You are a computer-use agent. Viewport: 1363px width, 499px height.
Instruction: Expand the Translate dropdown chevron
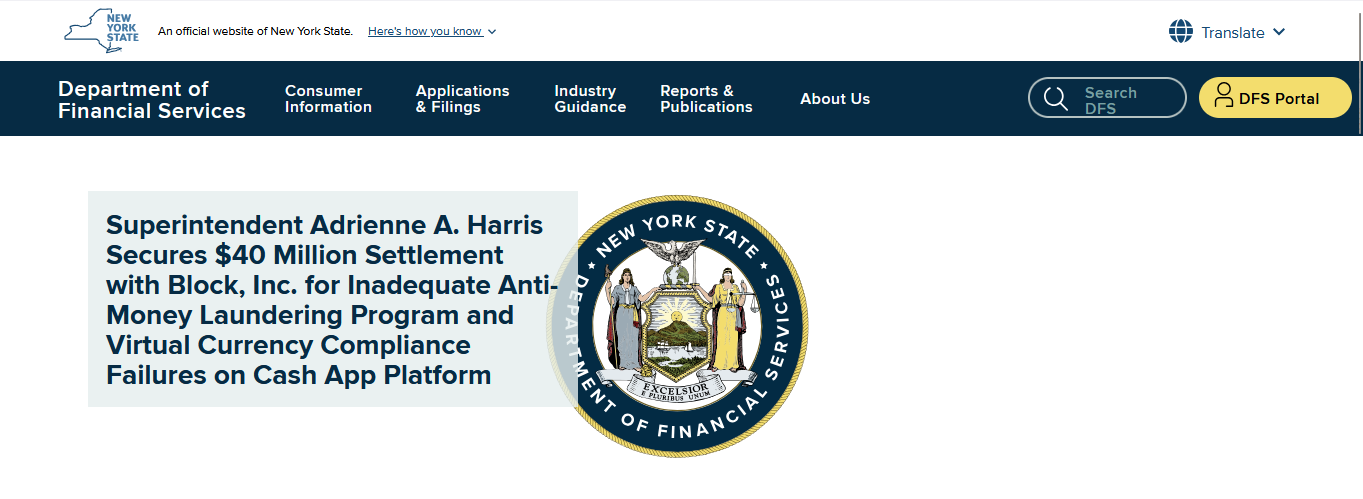point(1279,32)
